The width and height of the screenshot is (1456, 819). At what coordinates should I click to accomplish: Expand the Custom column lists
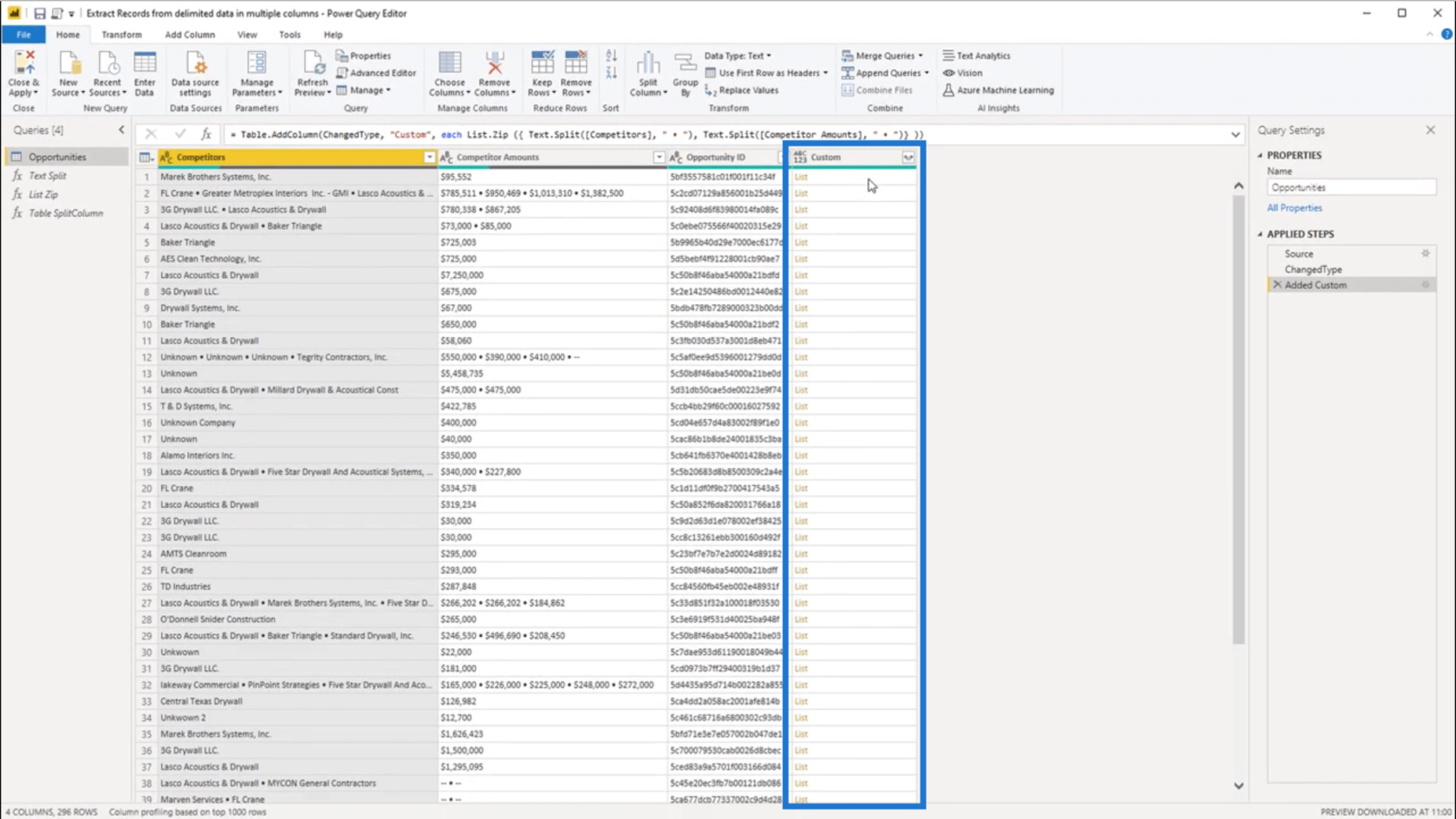pyautogui.click(x=908, y=158)
